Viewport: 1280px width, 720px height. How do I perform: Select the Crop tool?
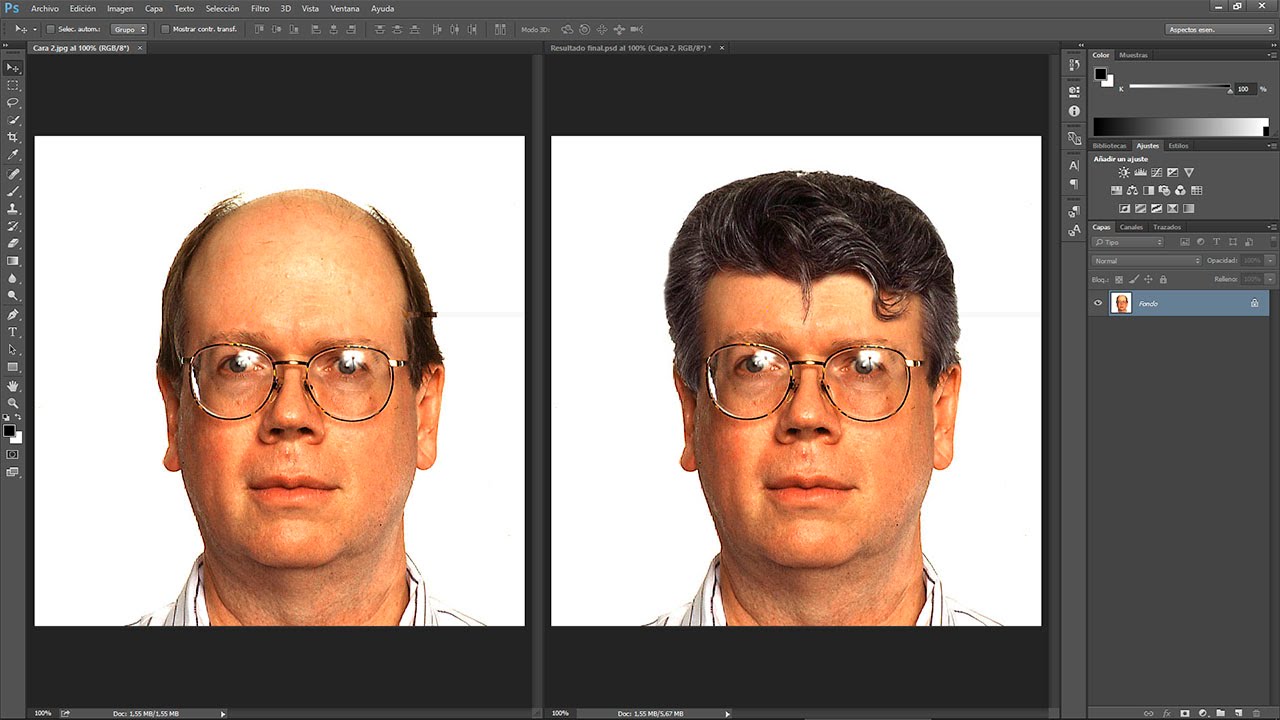coord(13,137)
